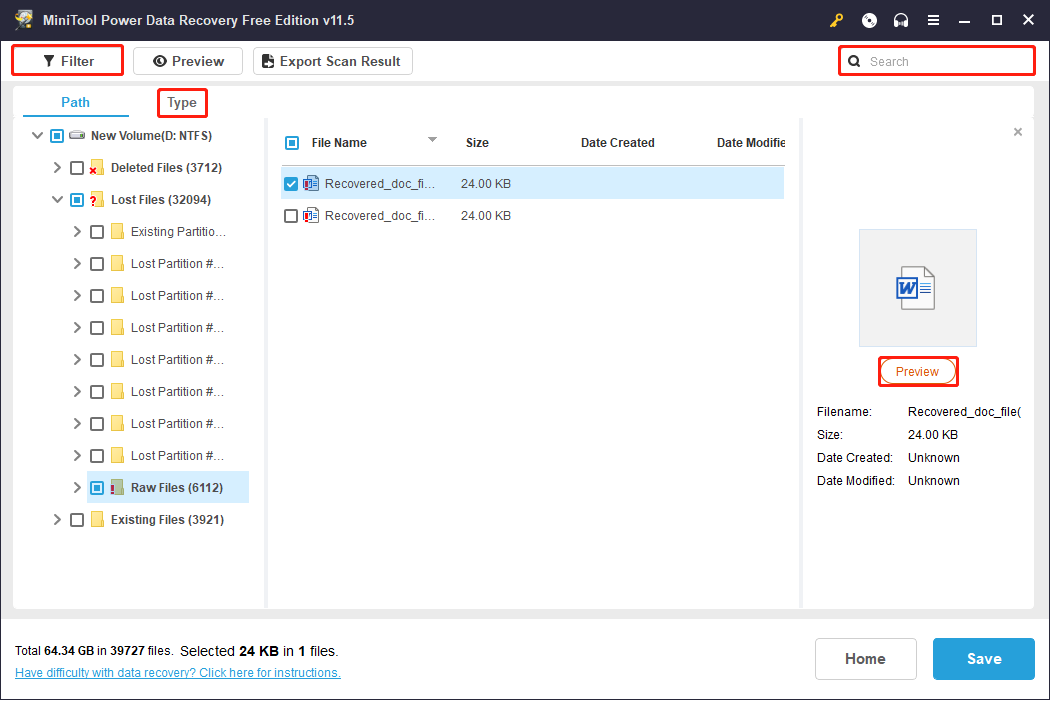Click the toolbar Preview button with eye icon
1051x701 pixels.
(x=188, y=61)
